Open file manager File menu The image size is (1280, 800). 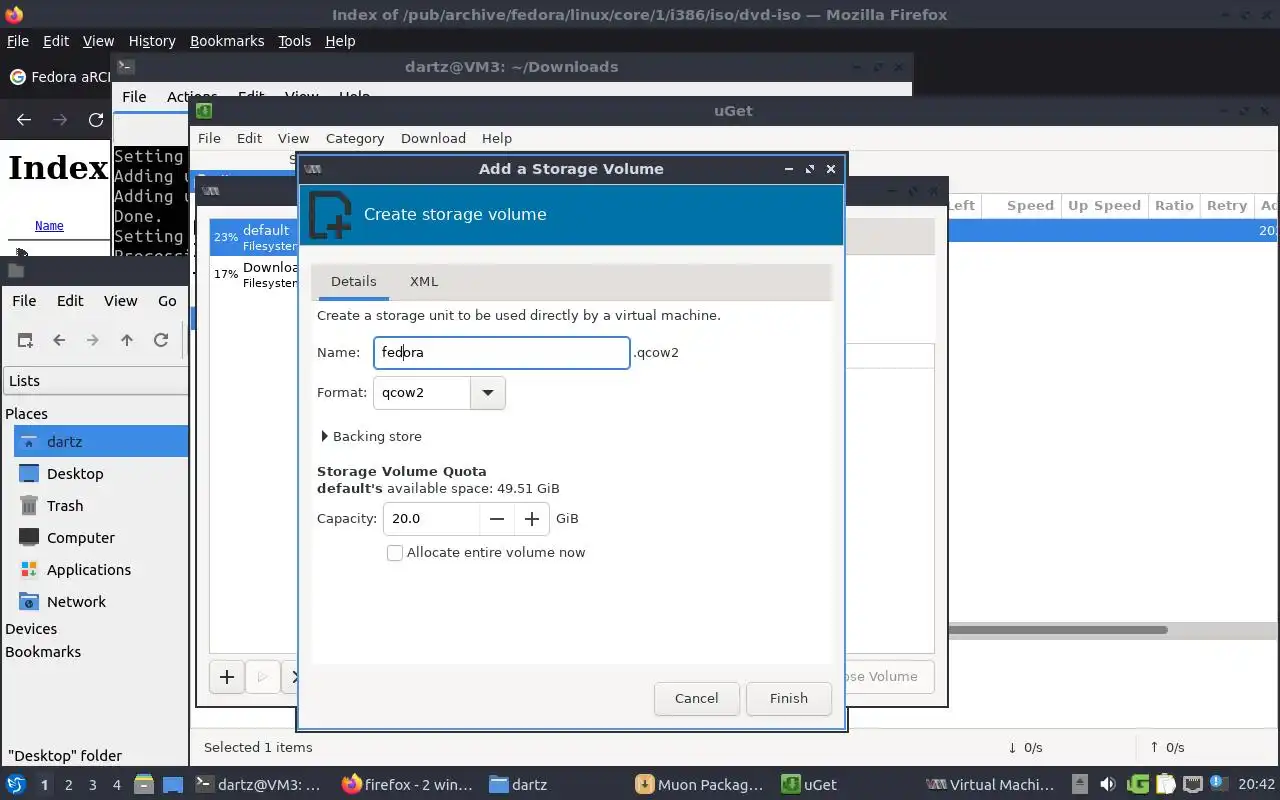[24, 301]
